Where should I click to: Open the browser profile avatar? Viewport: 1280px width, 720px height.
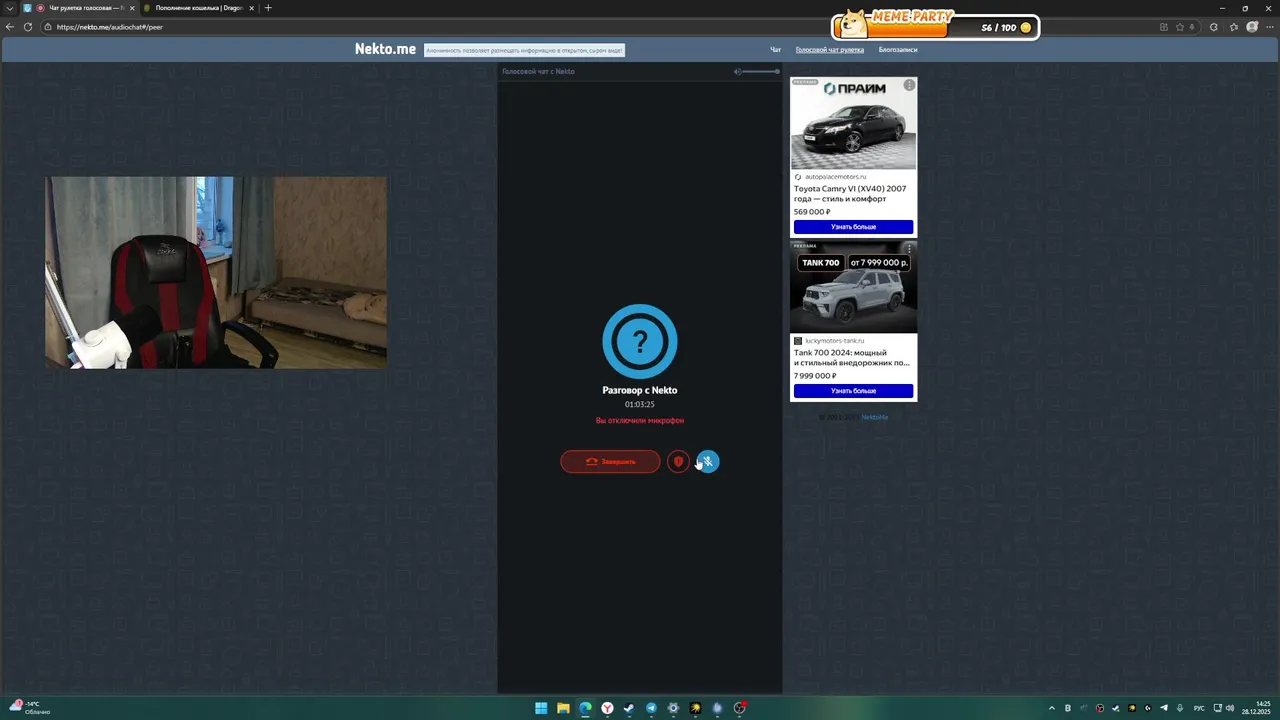pyautogui.click(x=1252, y=27)
